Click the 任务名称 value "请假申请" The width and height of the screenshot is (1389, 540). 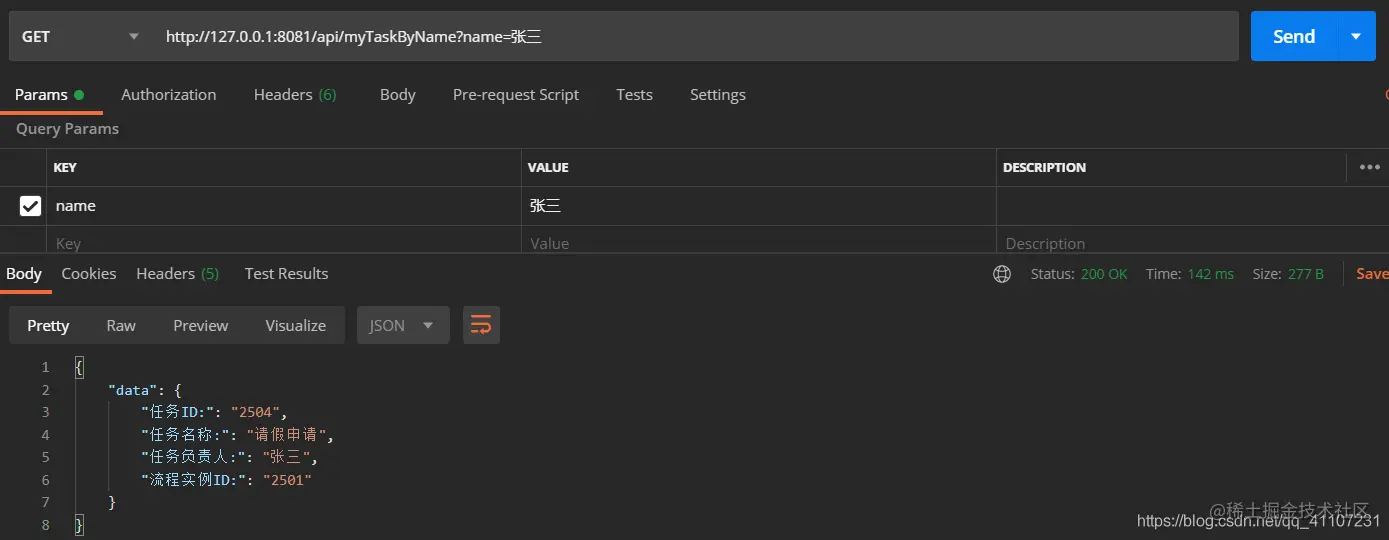[x=287, y=435]
